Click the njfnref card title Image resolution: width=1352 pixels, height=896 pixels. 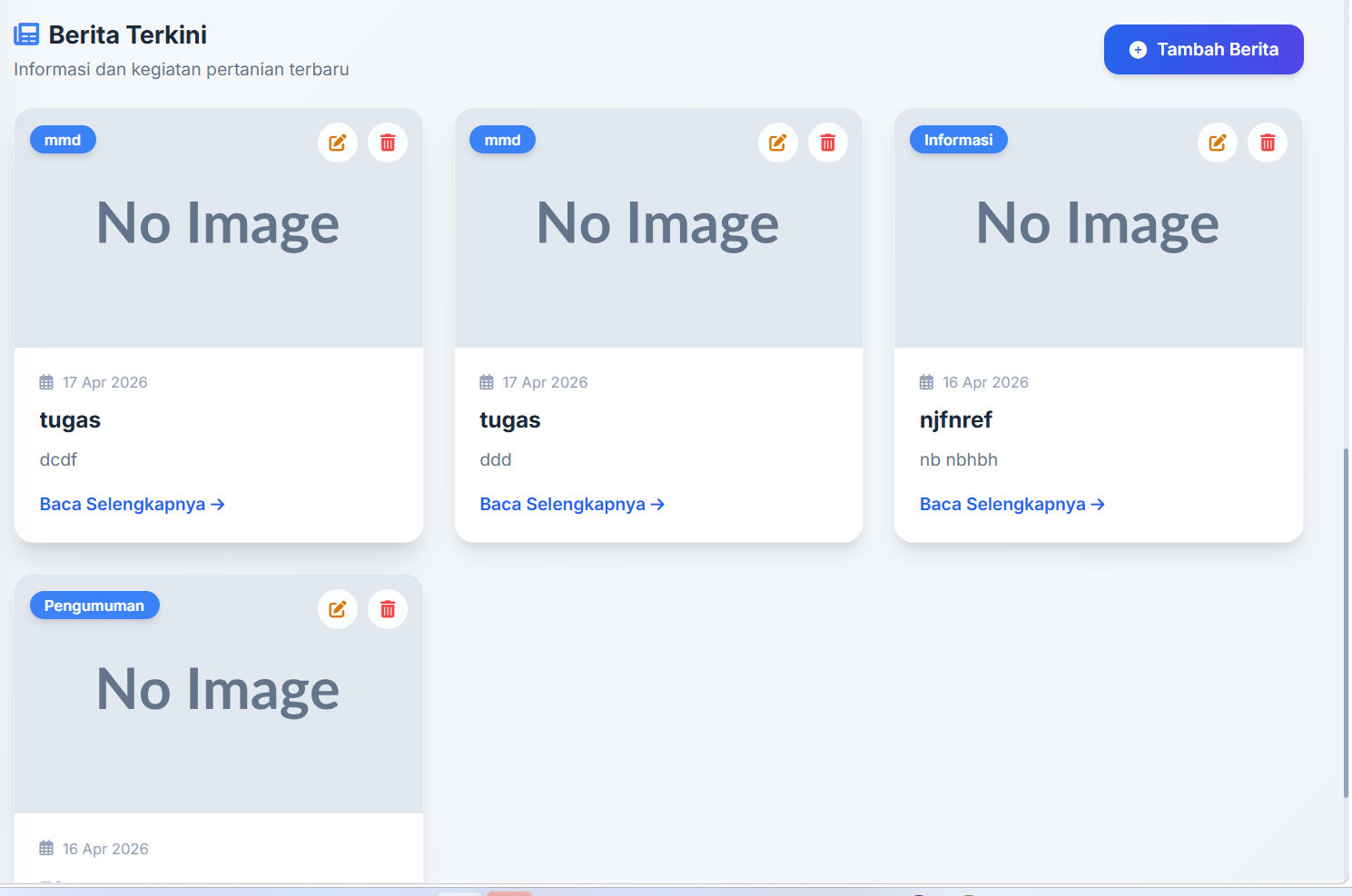point(956,420)
